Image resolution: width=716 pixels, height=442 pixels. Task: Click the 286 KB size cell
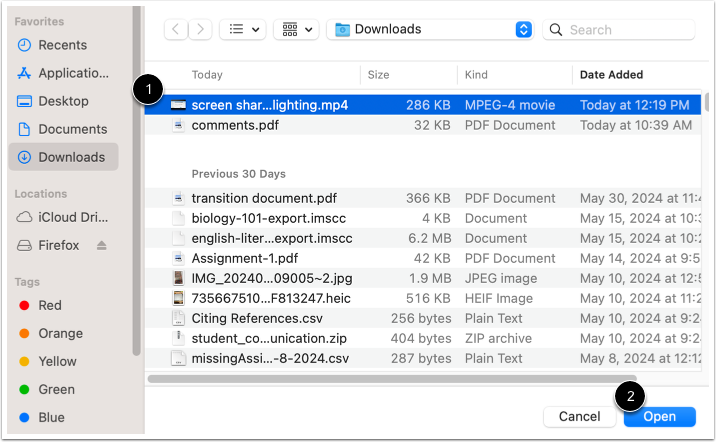point(428,105)
